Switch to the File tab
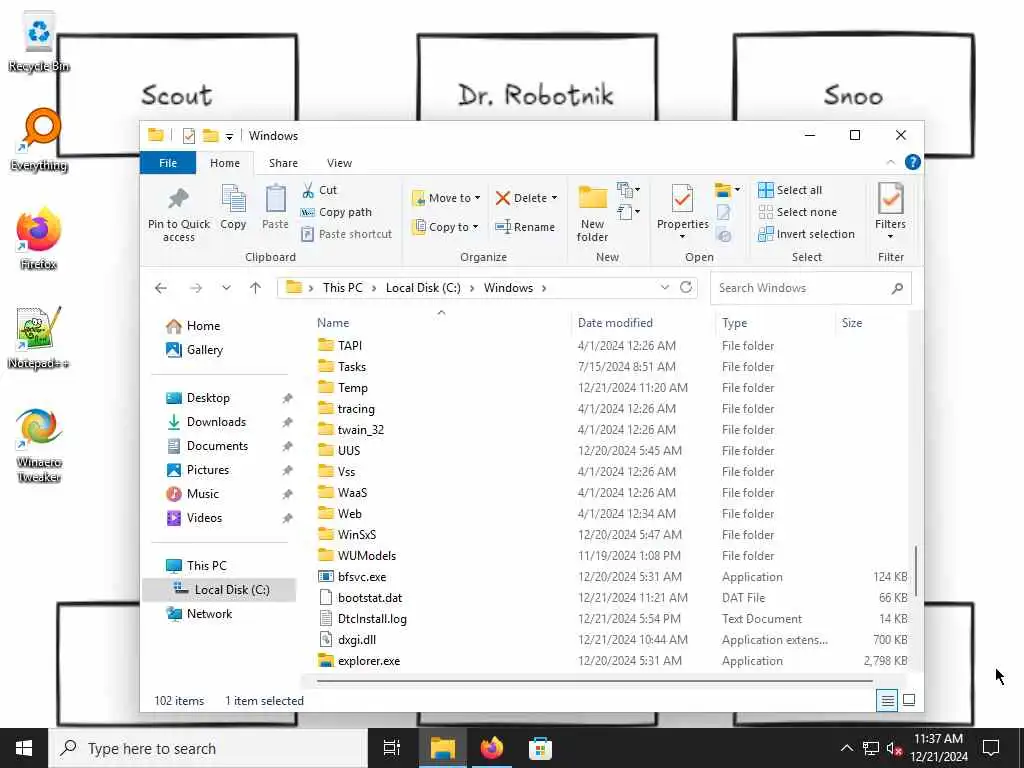1024x768 pixels. point(168,163)
